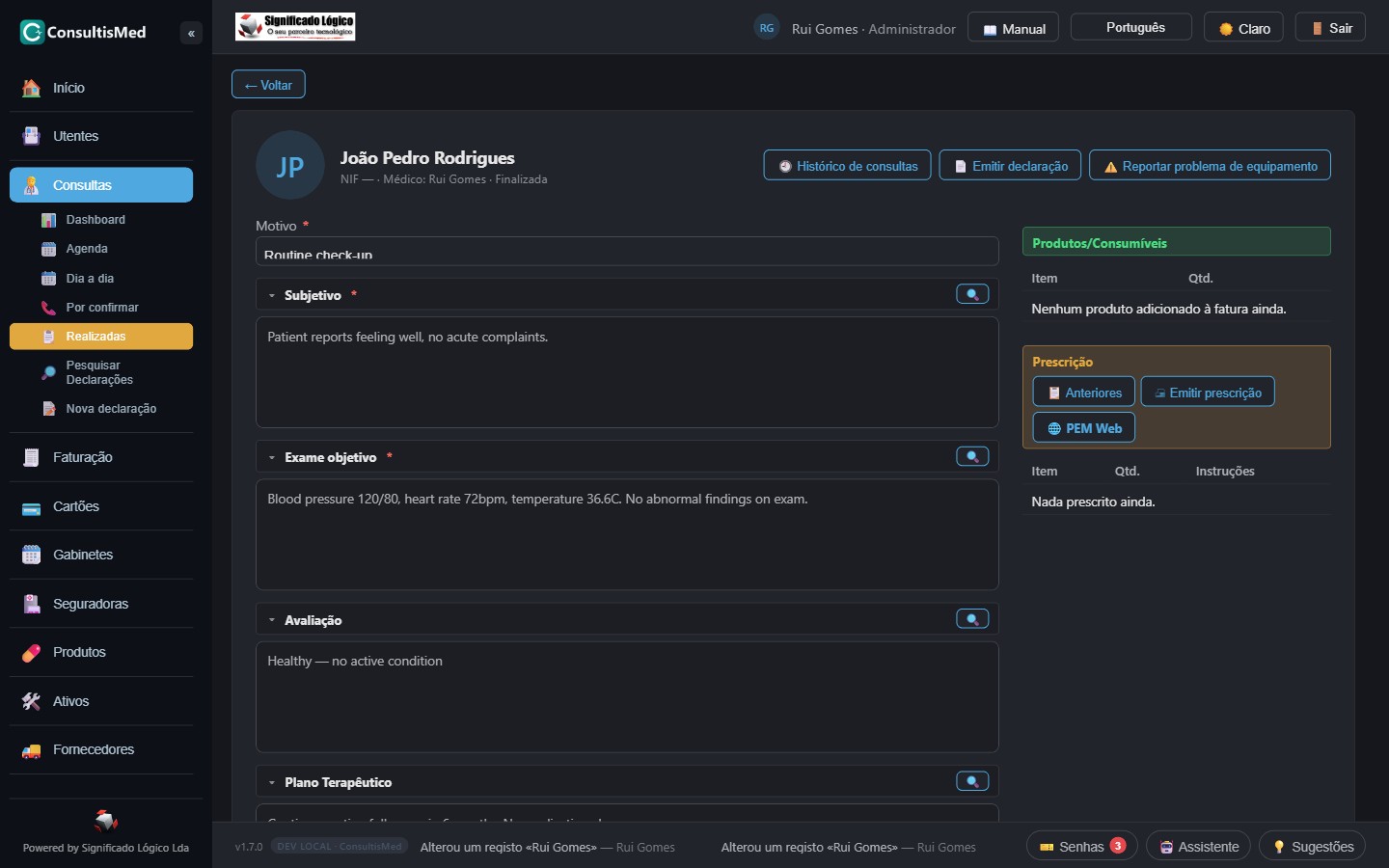1389x868 pixels.
Task: Open PEM Web
Action: click(x=1084, y=428)
